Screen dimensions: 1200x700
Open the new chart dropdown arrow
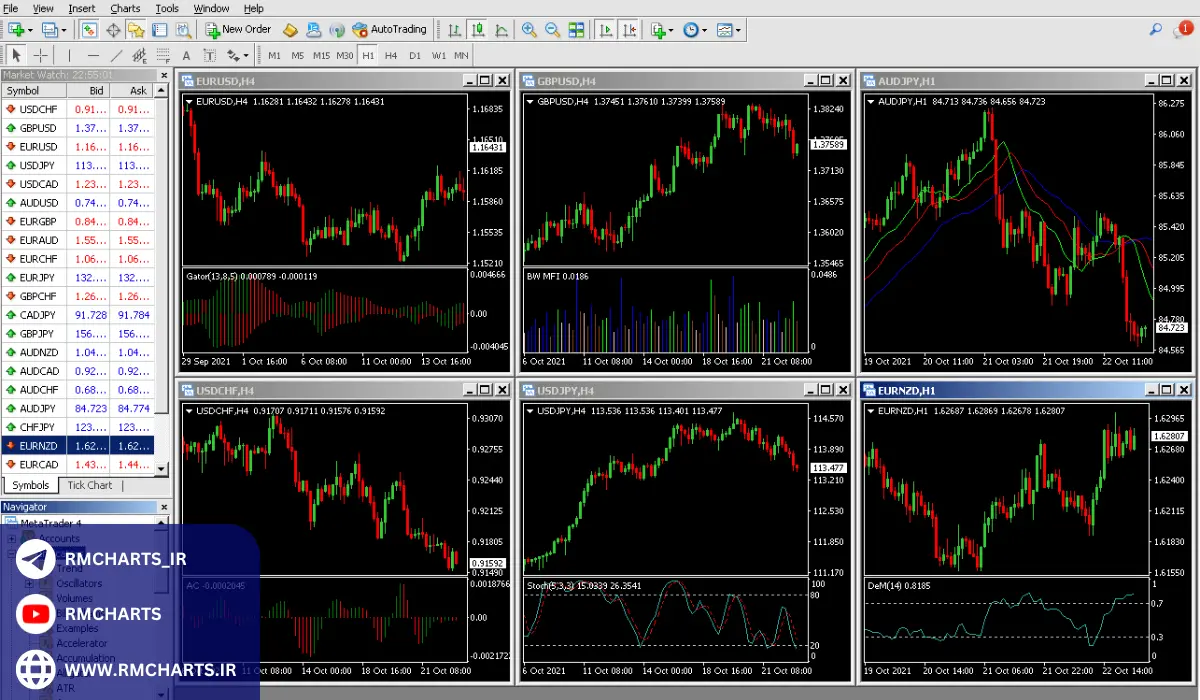click(x=29, y=30)
